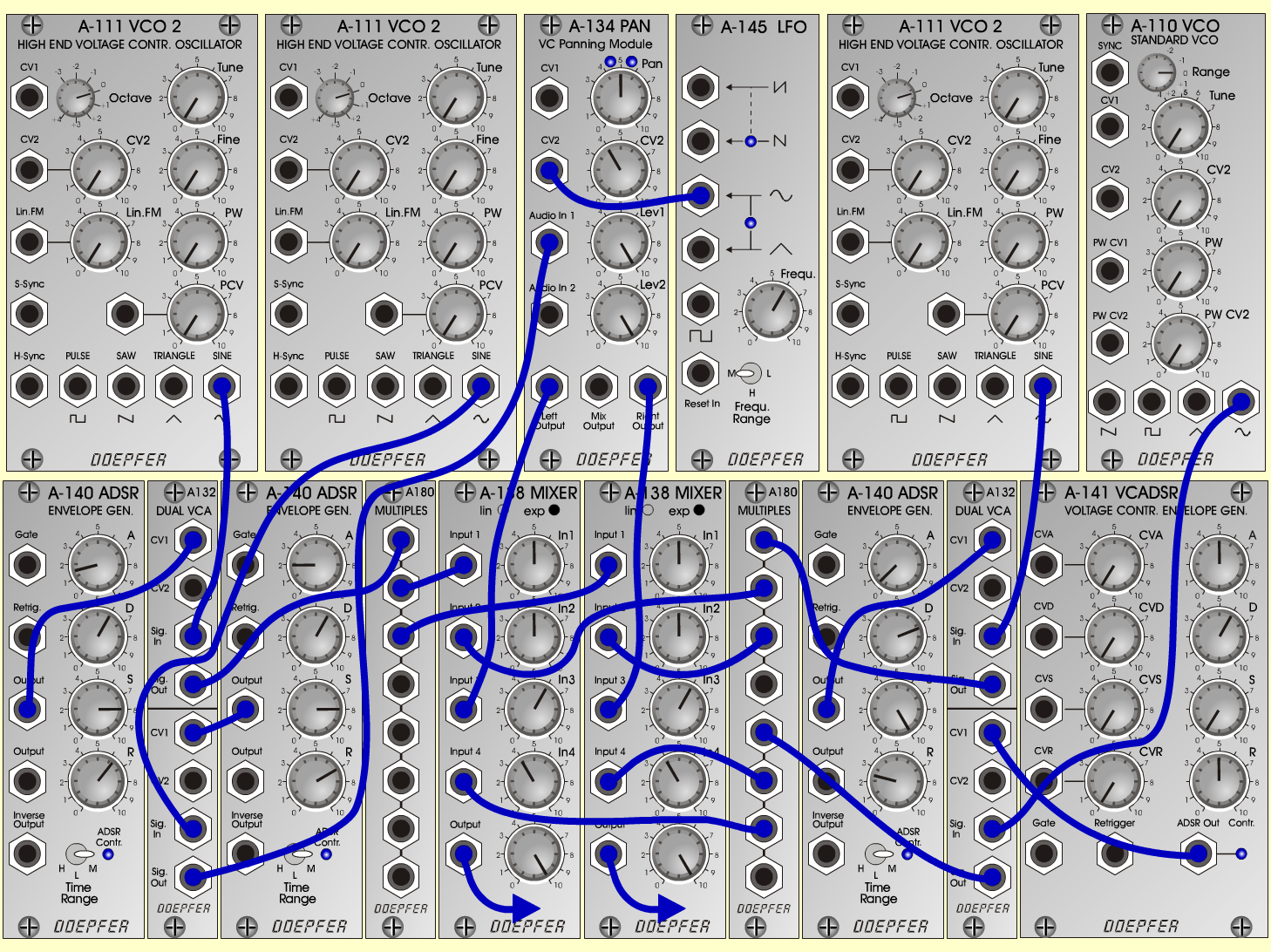Adjust the Pan knob on A-134 PAN
Viewport: 1271px width, 952px height.
tap(621, 97)
